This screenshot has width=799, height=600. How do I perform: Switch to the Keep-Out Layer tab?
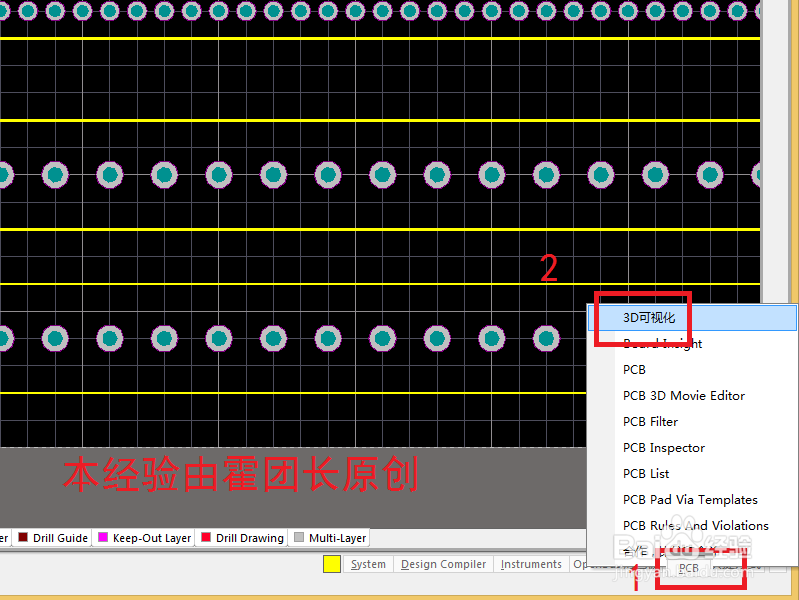pos(144,538)
